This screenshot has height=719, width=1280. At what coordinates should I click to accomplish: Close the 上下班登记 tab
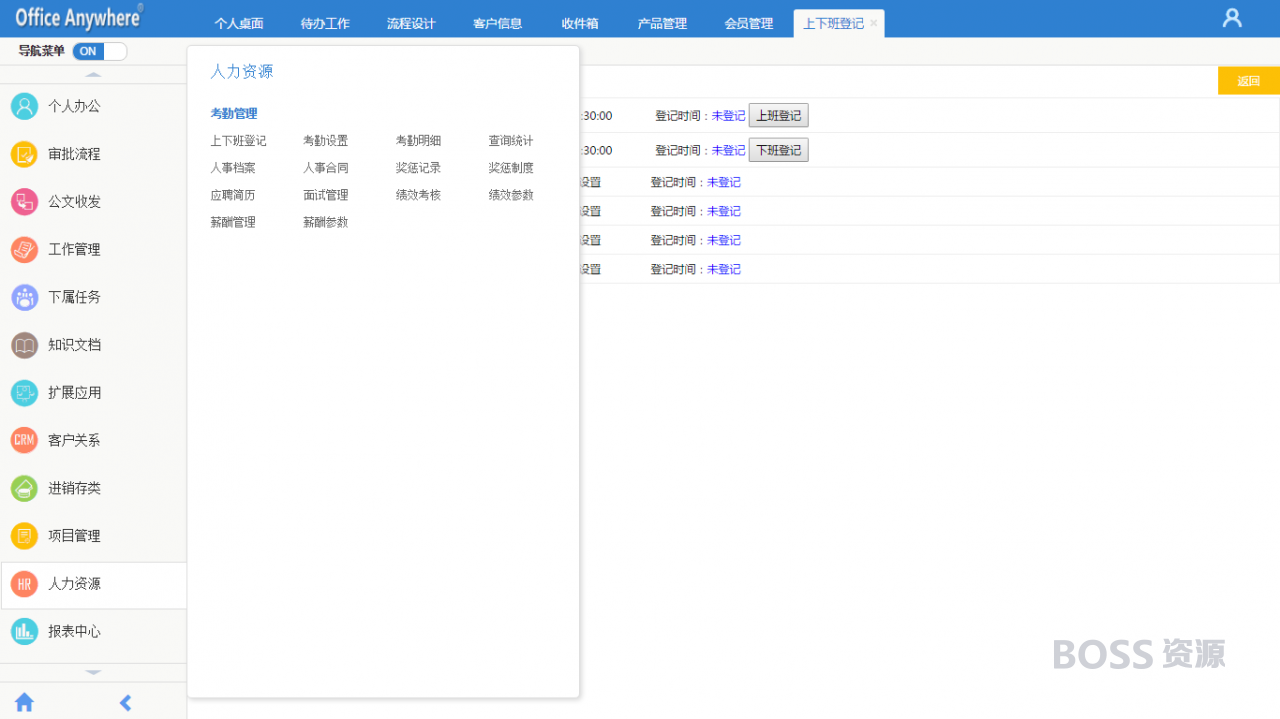874,23
